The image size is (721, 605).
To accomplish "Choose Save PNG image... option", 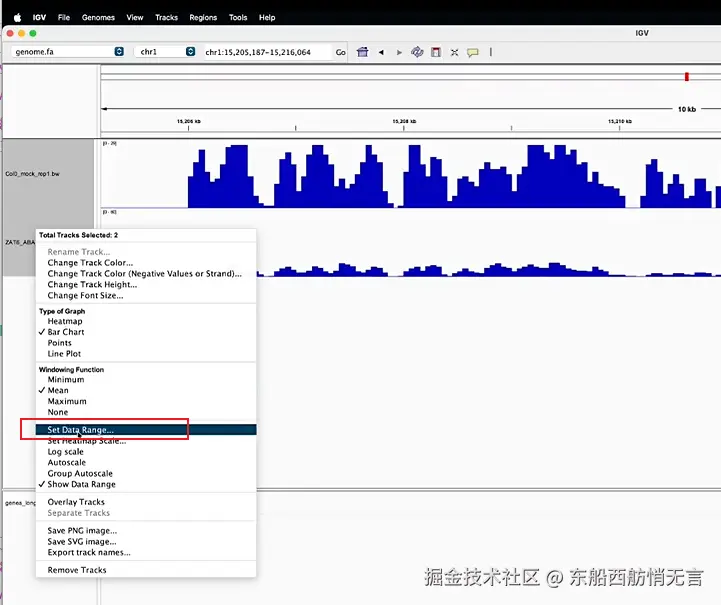I will pyautogui.click(x=146, y=531).
